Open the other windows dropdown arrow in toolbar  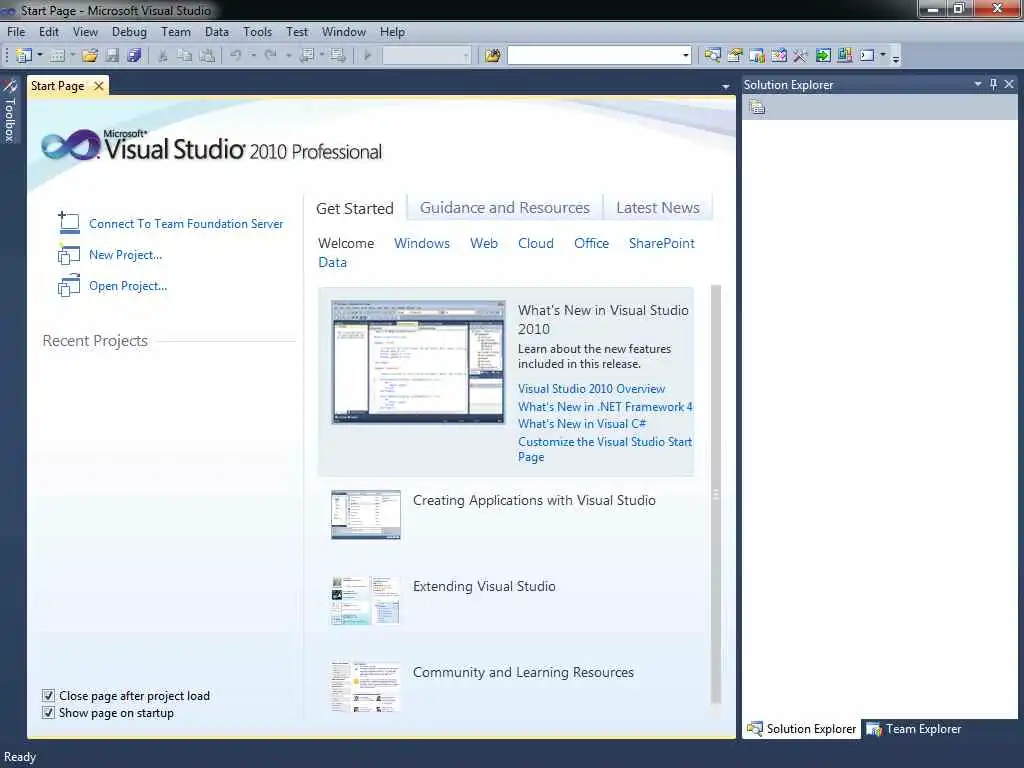(883, 56)
